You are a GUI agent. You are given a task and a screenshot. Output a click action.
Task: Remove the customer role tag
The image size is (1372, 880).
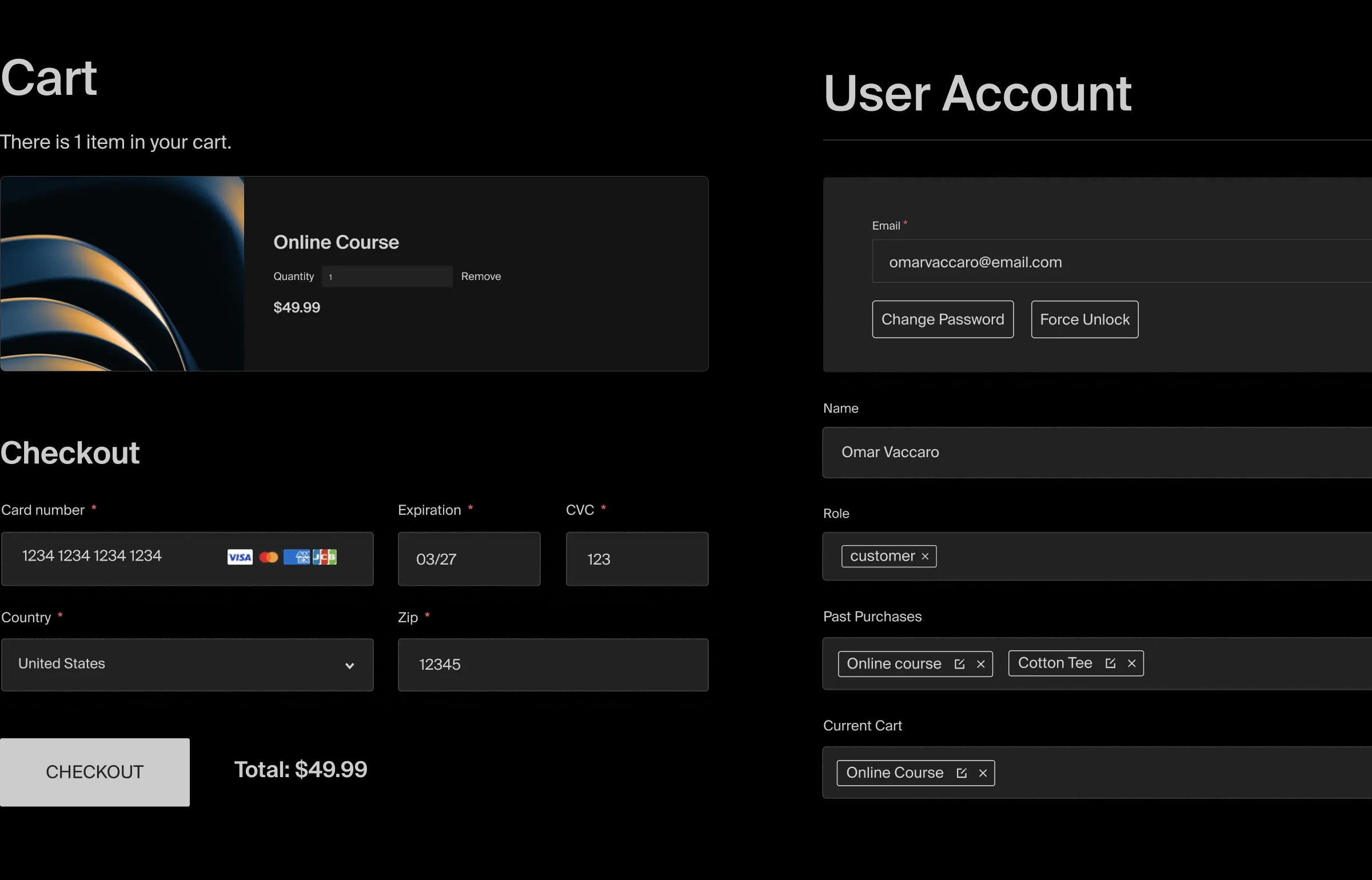pos(926,556)
